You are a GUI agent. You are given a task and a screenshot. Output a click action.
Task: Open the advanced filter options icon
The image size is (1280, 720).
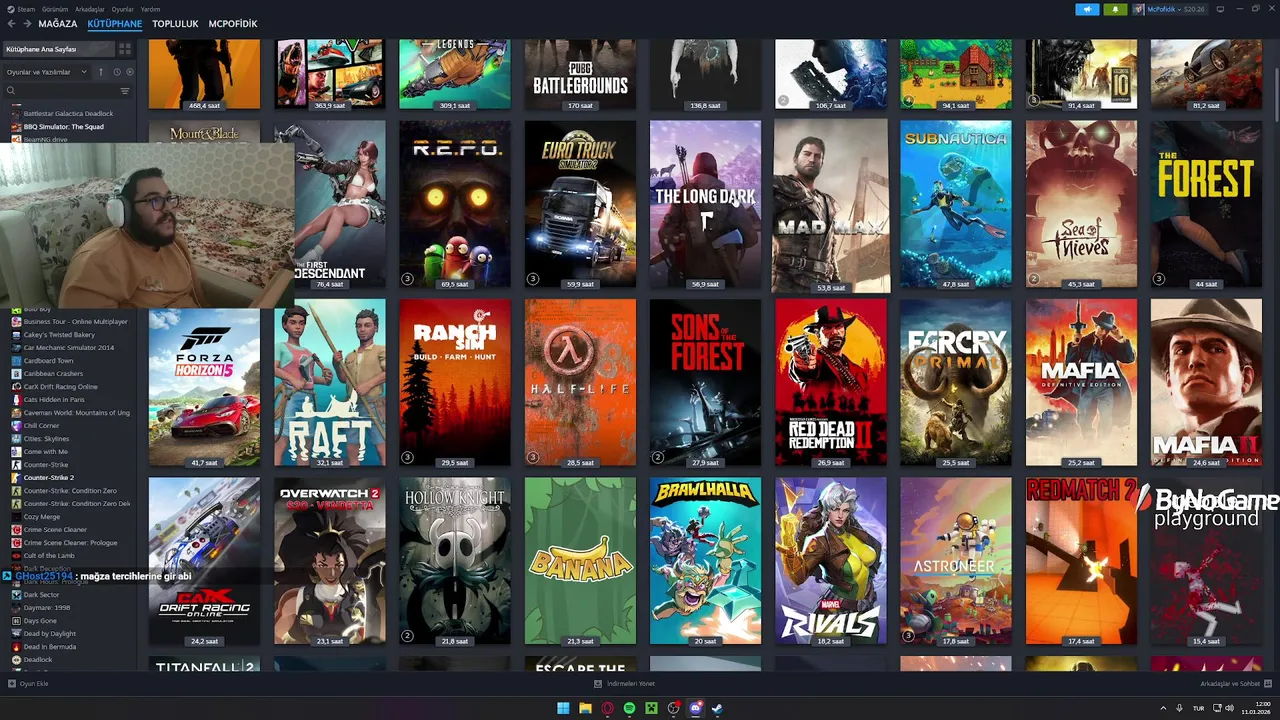click(125, 91)
